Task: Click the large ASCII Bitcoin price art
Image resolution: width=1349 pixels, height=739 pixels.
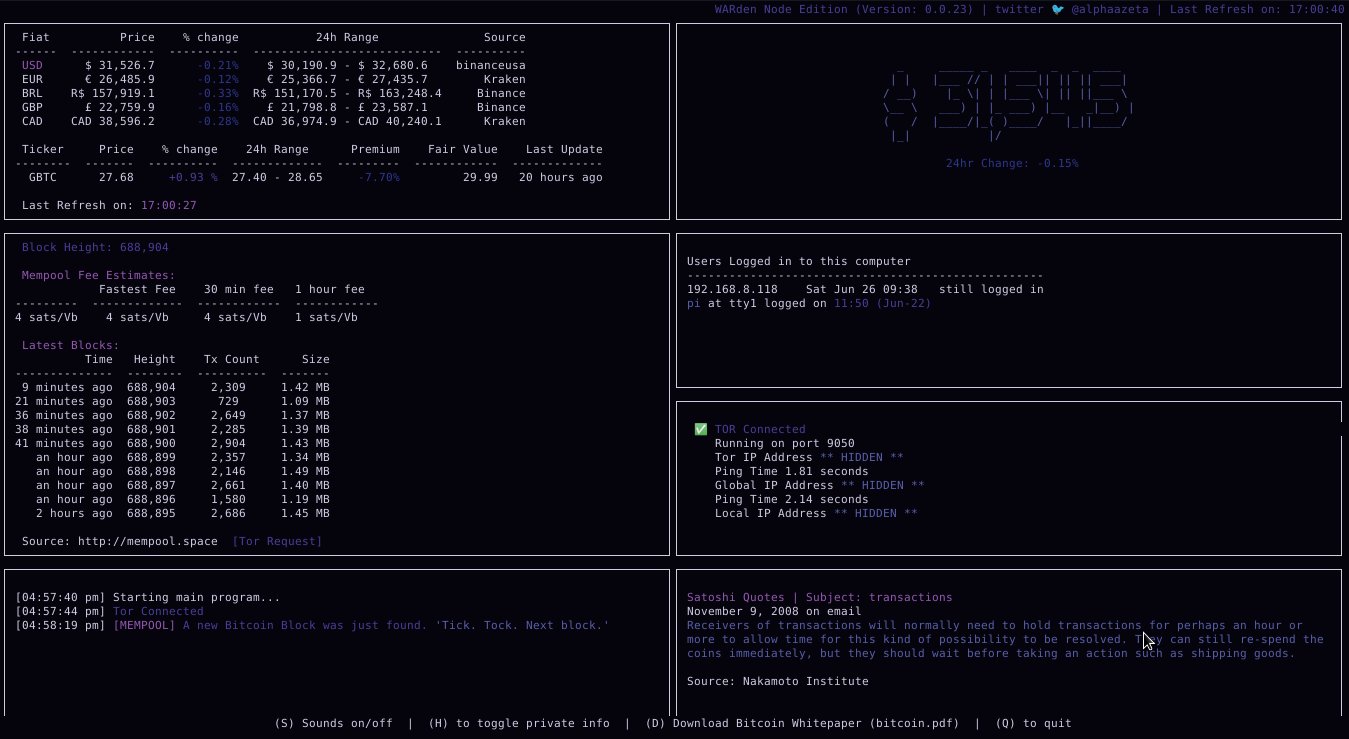Action: [1010, 100]
